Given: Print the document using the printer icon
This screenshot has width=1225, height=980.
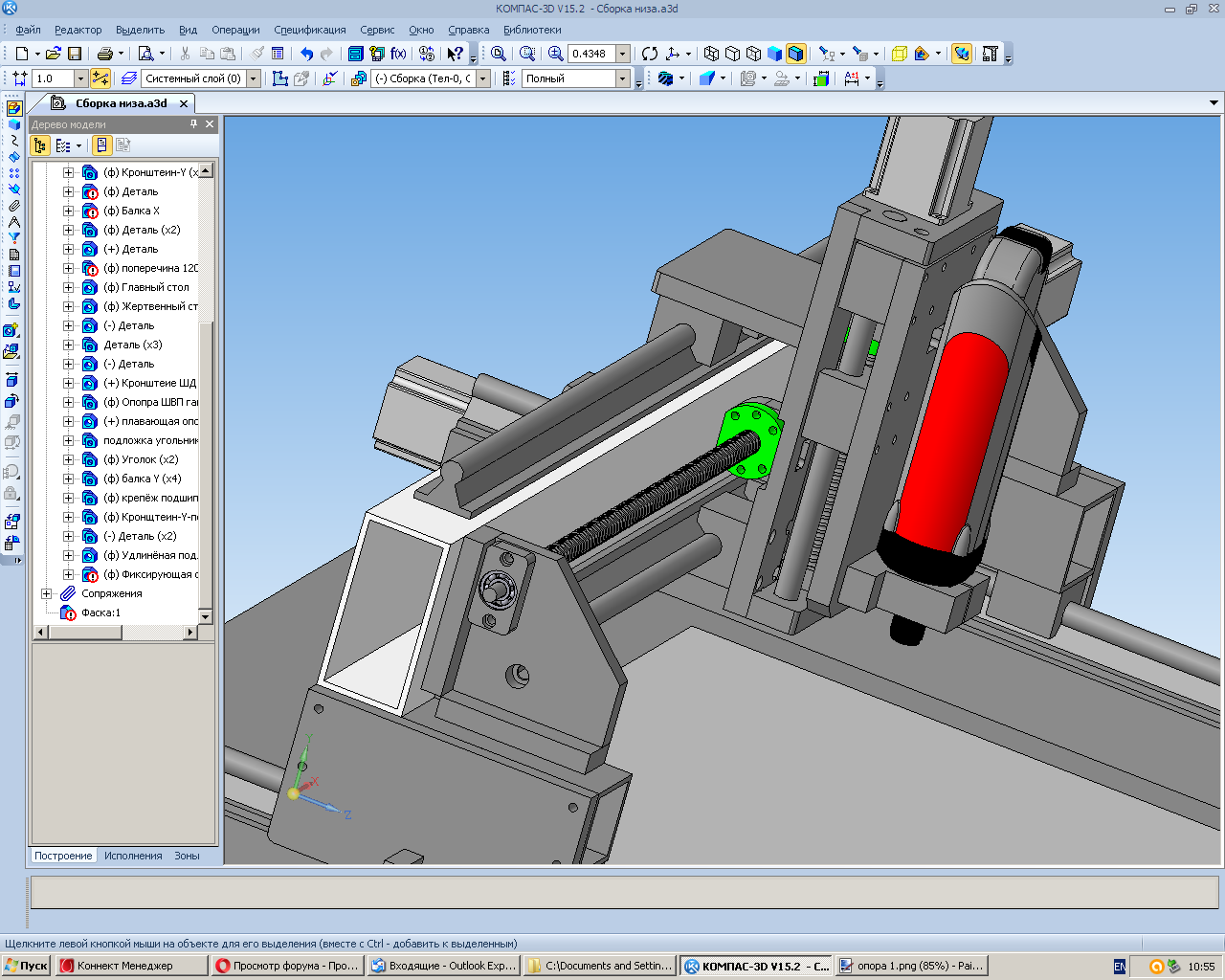Looking at the screenshot, I should pyautogui.click(x=105, y=54).
